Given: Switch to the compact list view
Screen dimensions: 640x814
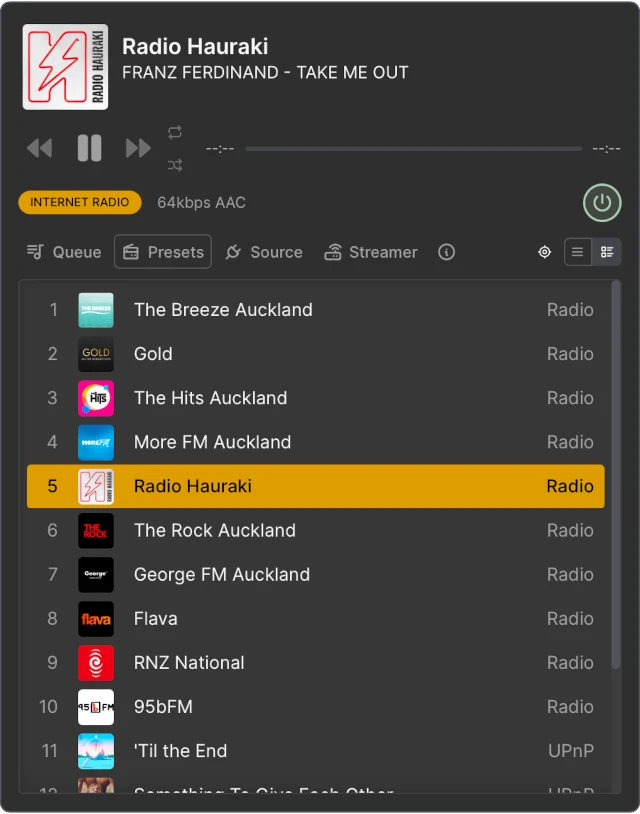Looking at the screenshot, I should (577, 252).
